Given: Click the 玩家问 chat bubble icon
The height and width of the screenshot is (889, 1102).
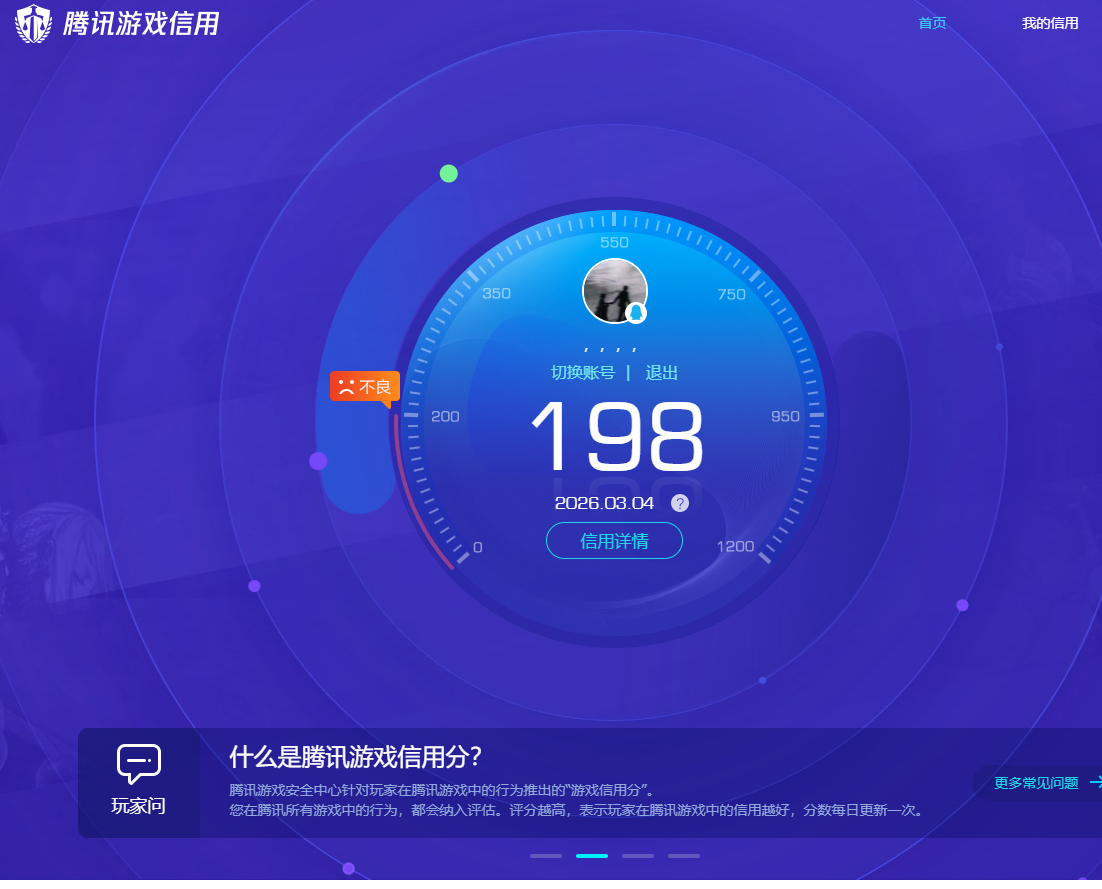Looking at the screenshot, I should coord(138,764).
